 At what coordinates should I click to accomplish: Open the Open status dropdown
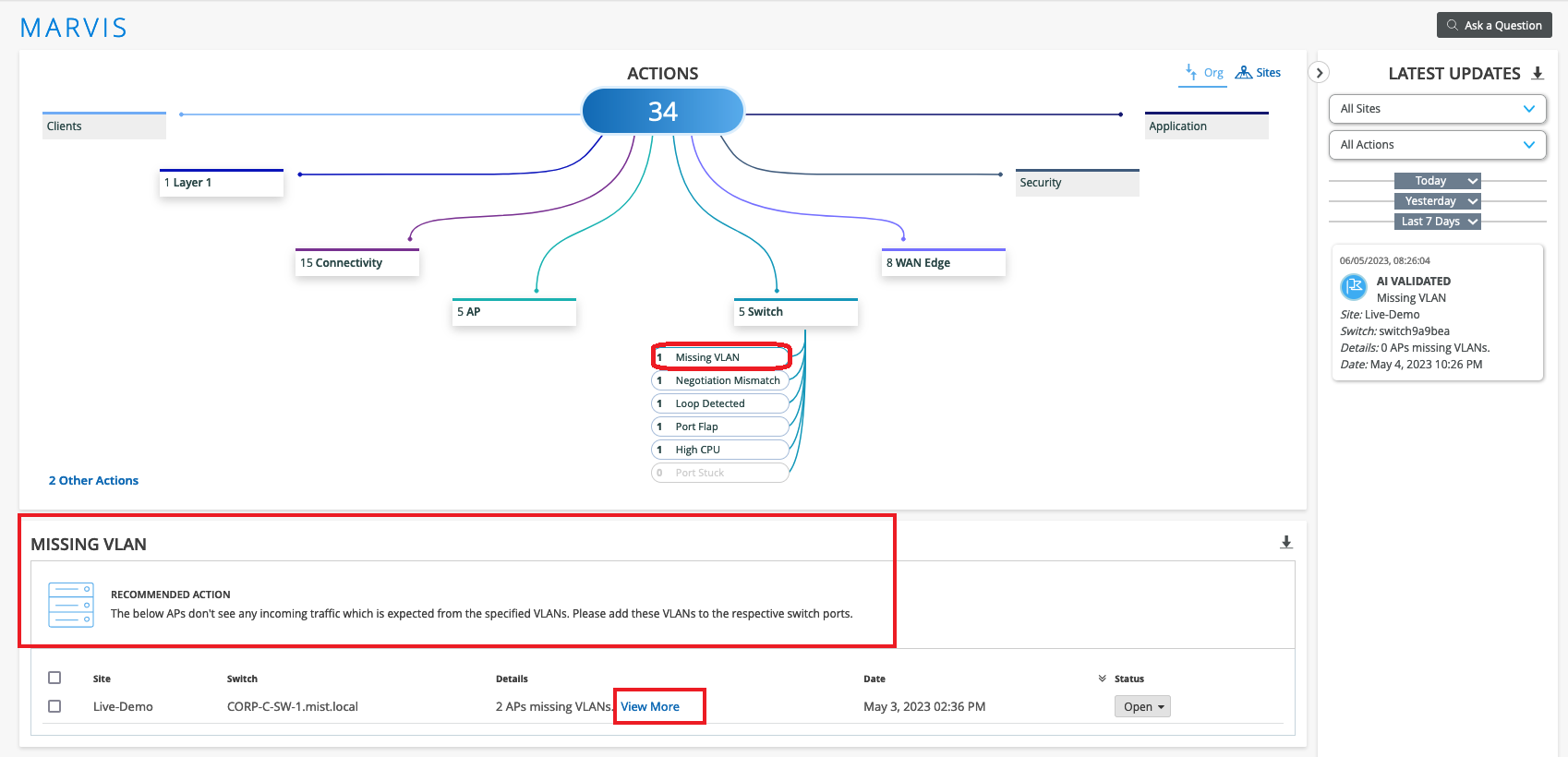coord(1142,706)
